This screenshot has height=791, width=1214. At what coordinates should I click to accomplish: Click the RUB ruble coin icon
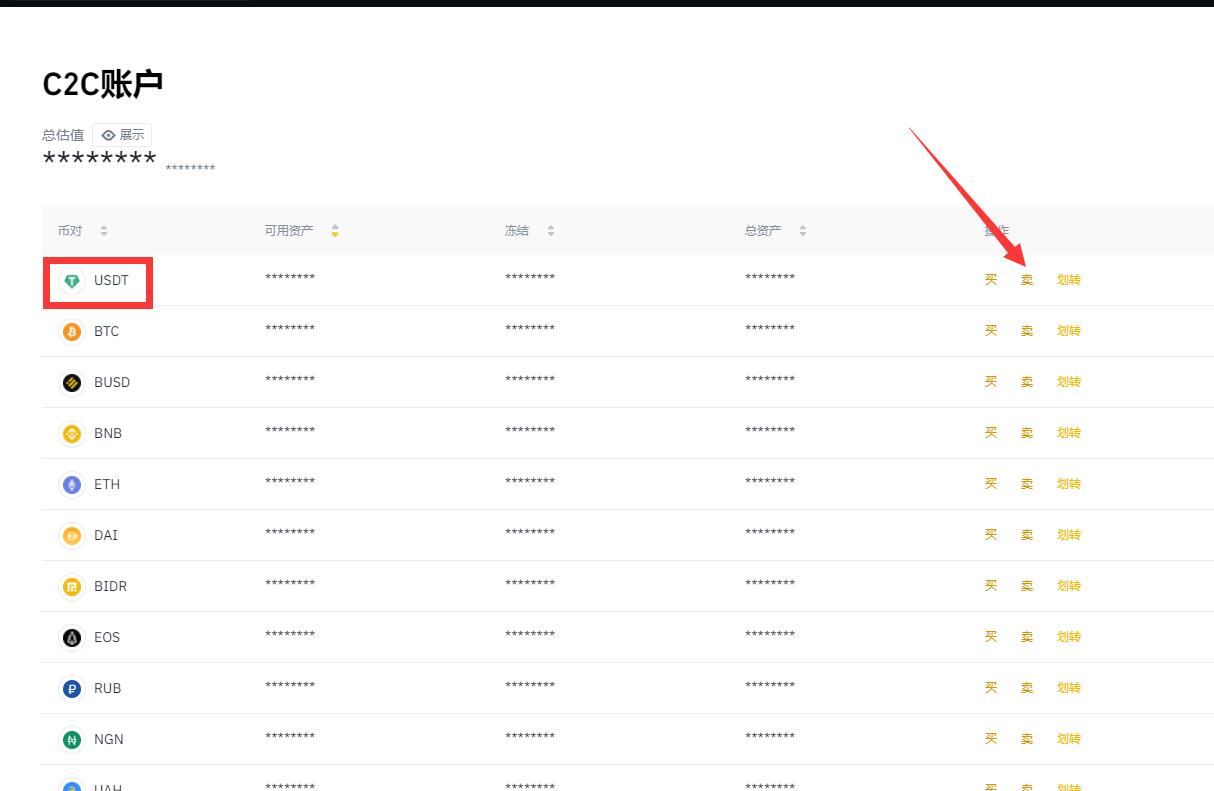(x=72, y=689)
